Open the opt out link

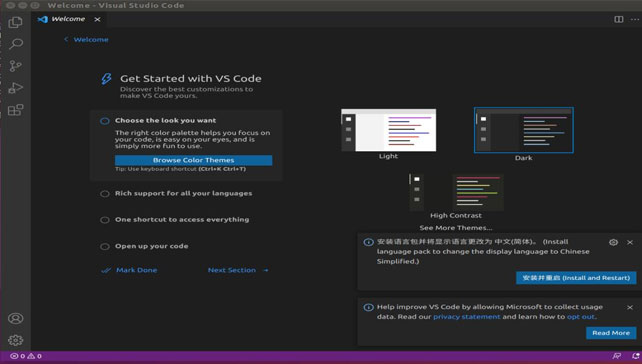(581, 317)
